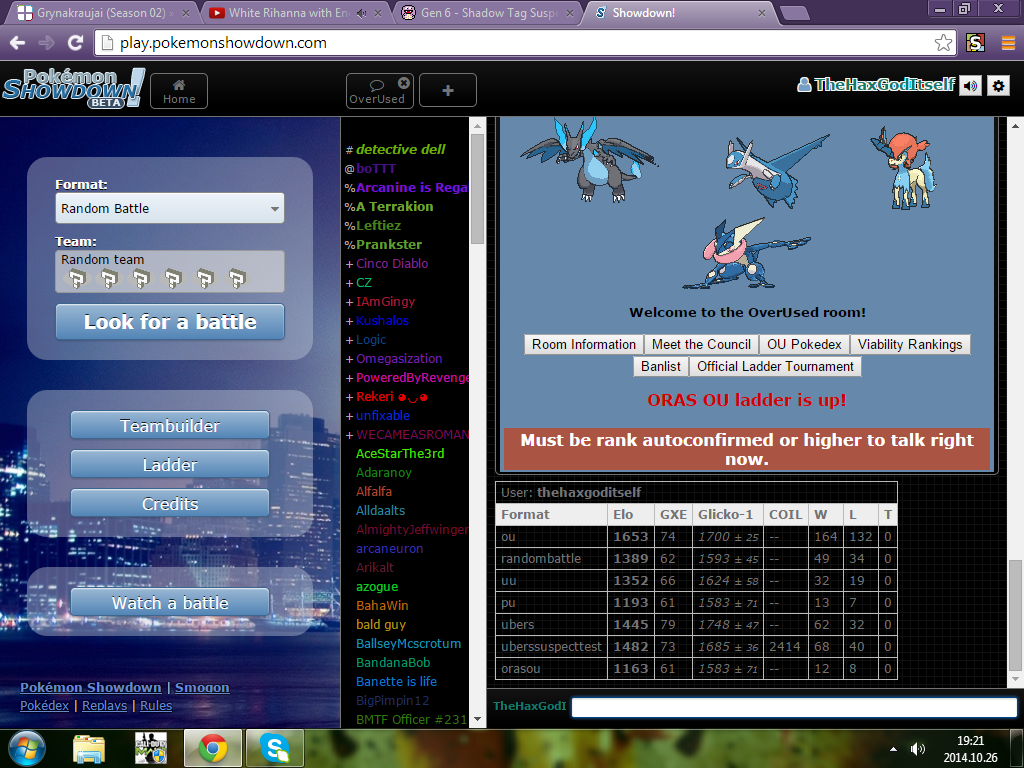
Task: Click user Kushalos
Action: click(x=382, y=321)
